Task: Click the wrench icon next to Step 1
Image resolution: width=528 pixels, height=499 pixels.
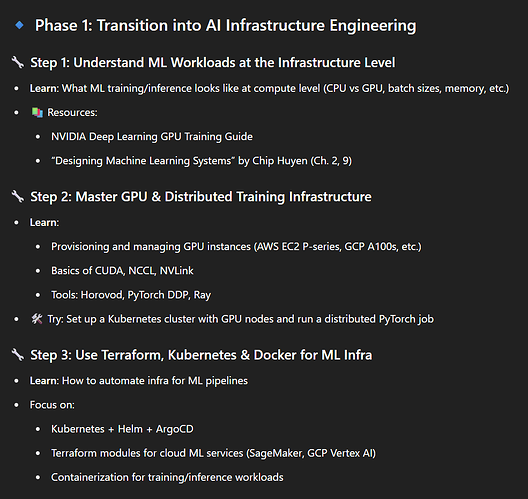Action: coord(18,62)
